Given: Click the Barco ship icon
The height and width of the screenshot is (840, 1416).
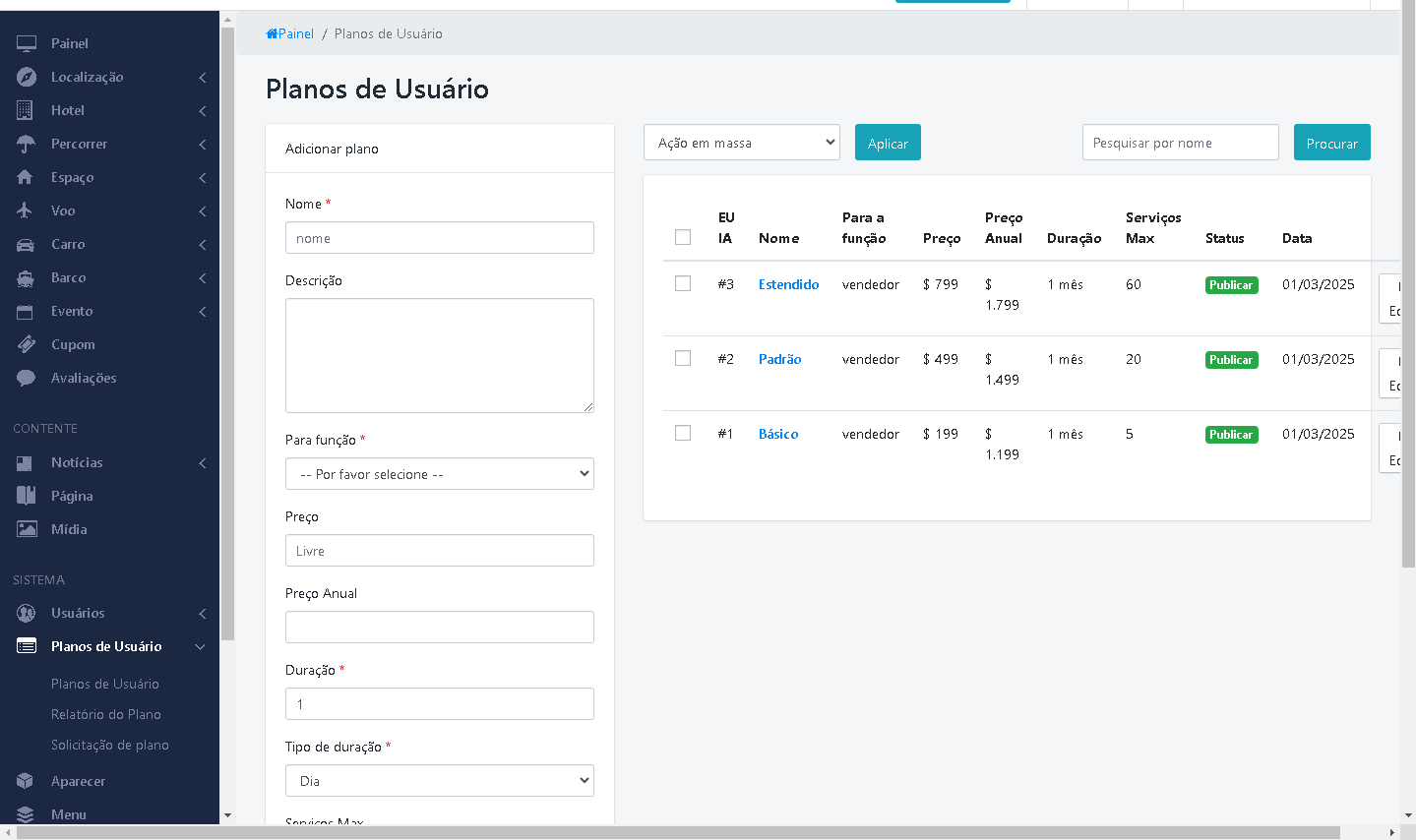Looking at the screenshot, I should pos(26,278).
